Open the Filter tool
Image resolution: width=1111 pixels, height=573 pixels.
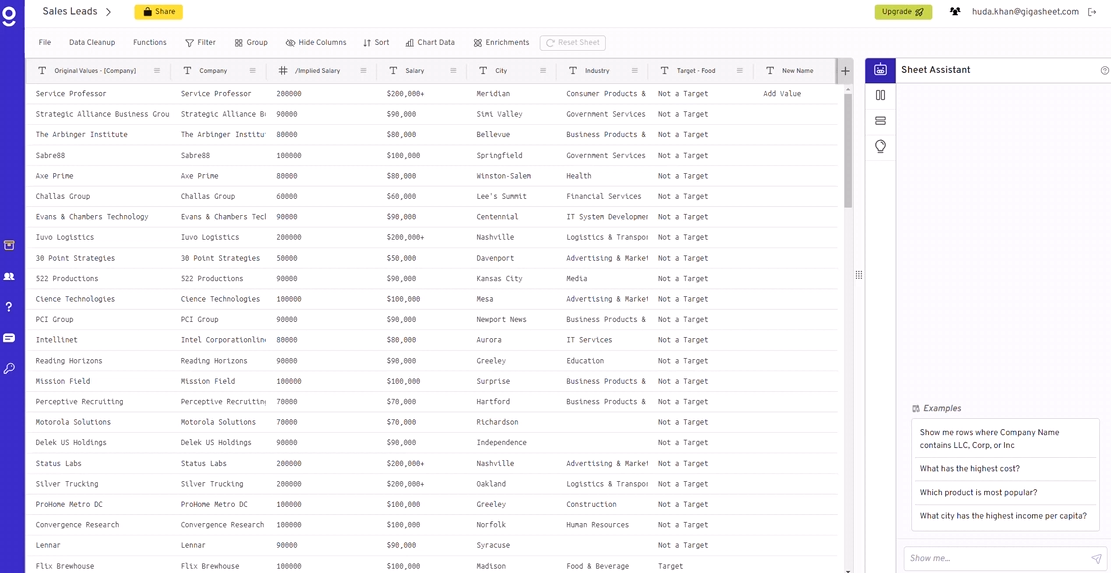[x=201, y=42]
